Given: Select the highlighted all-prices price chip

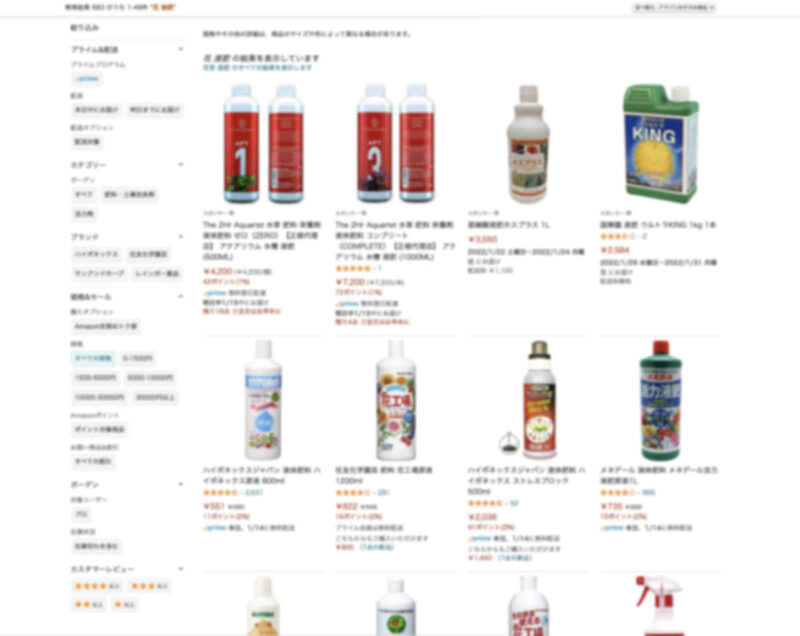Looking at the screenshot, I should pyautogui.click(x=93, y=358).
